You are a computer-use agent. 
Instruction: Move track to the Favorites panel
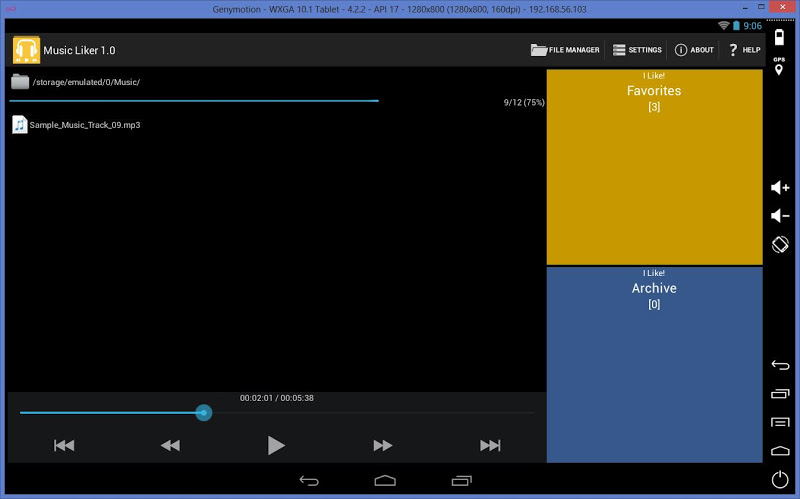[x=655, y=167]
